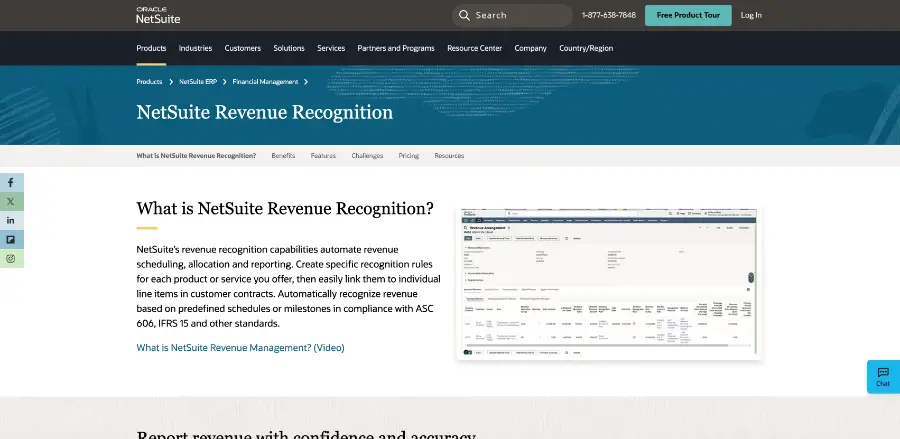Click the Search input field
The height and width of the screenshot is (439, 900).
click(x=512, y=15)
